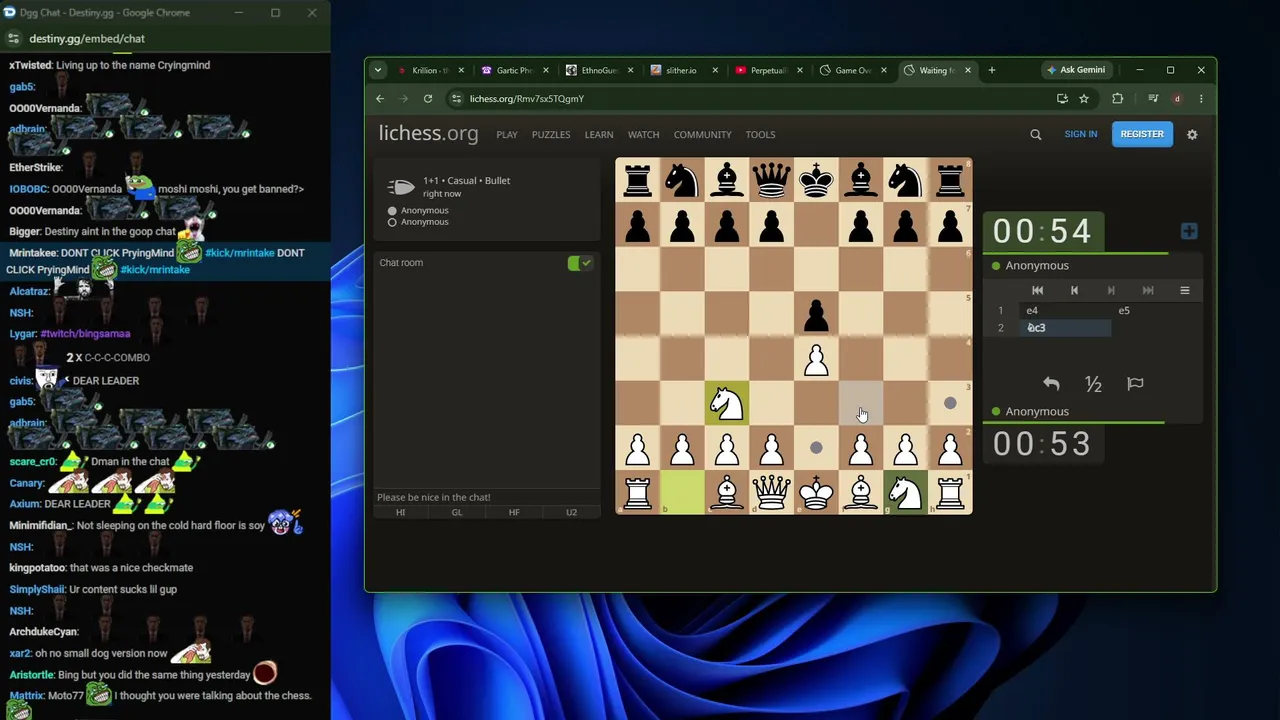Select the e4 move in move list
This screenshot has height=720, width=1280.
coord(1064,311)
